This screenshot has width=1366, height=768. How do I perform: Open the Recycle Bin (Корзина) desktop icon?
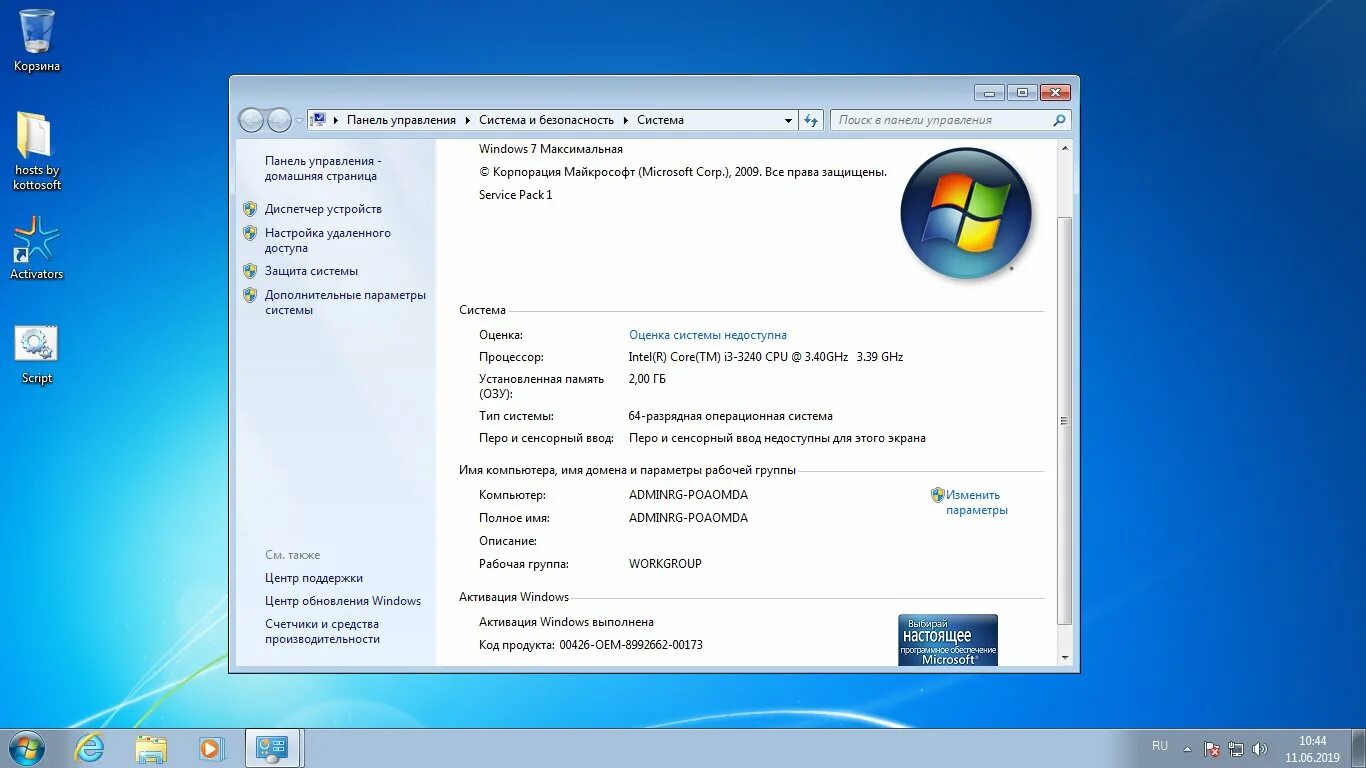coord(37,40)
